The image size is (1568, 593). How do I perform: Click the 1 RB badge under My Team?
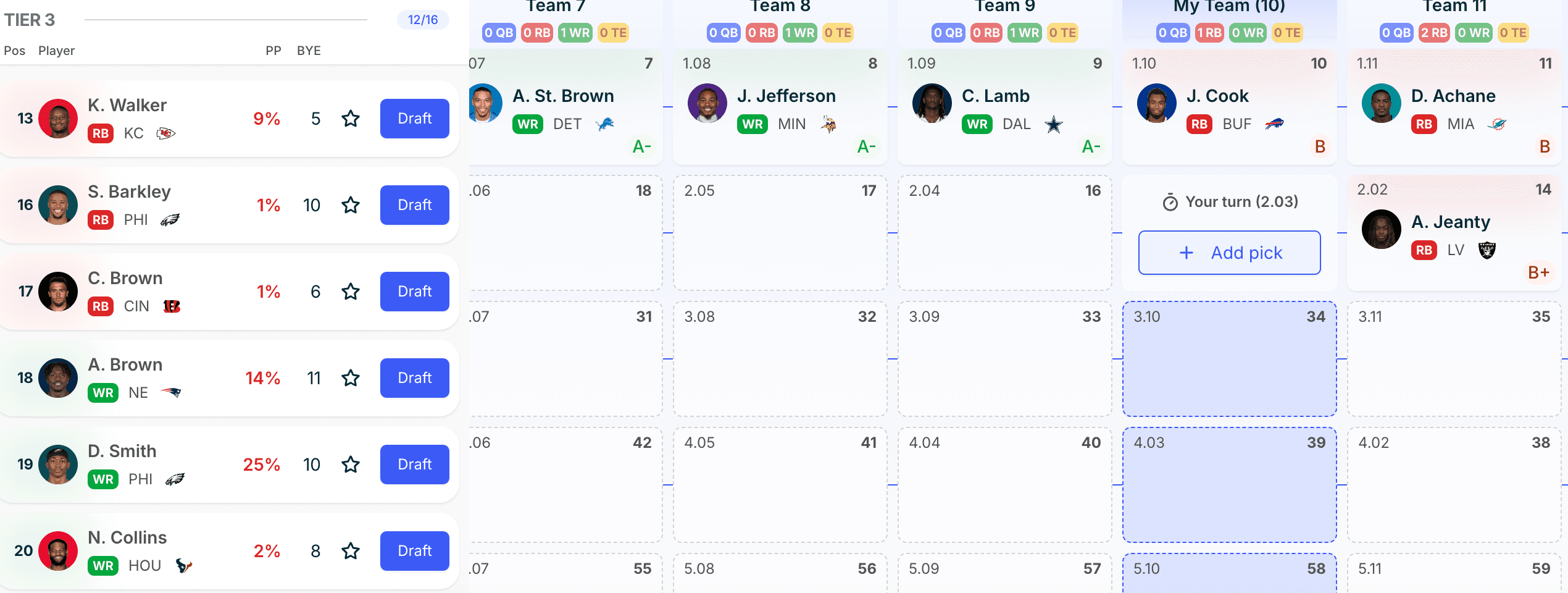point(1209,33)
